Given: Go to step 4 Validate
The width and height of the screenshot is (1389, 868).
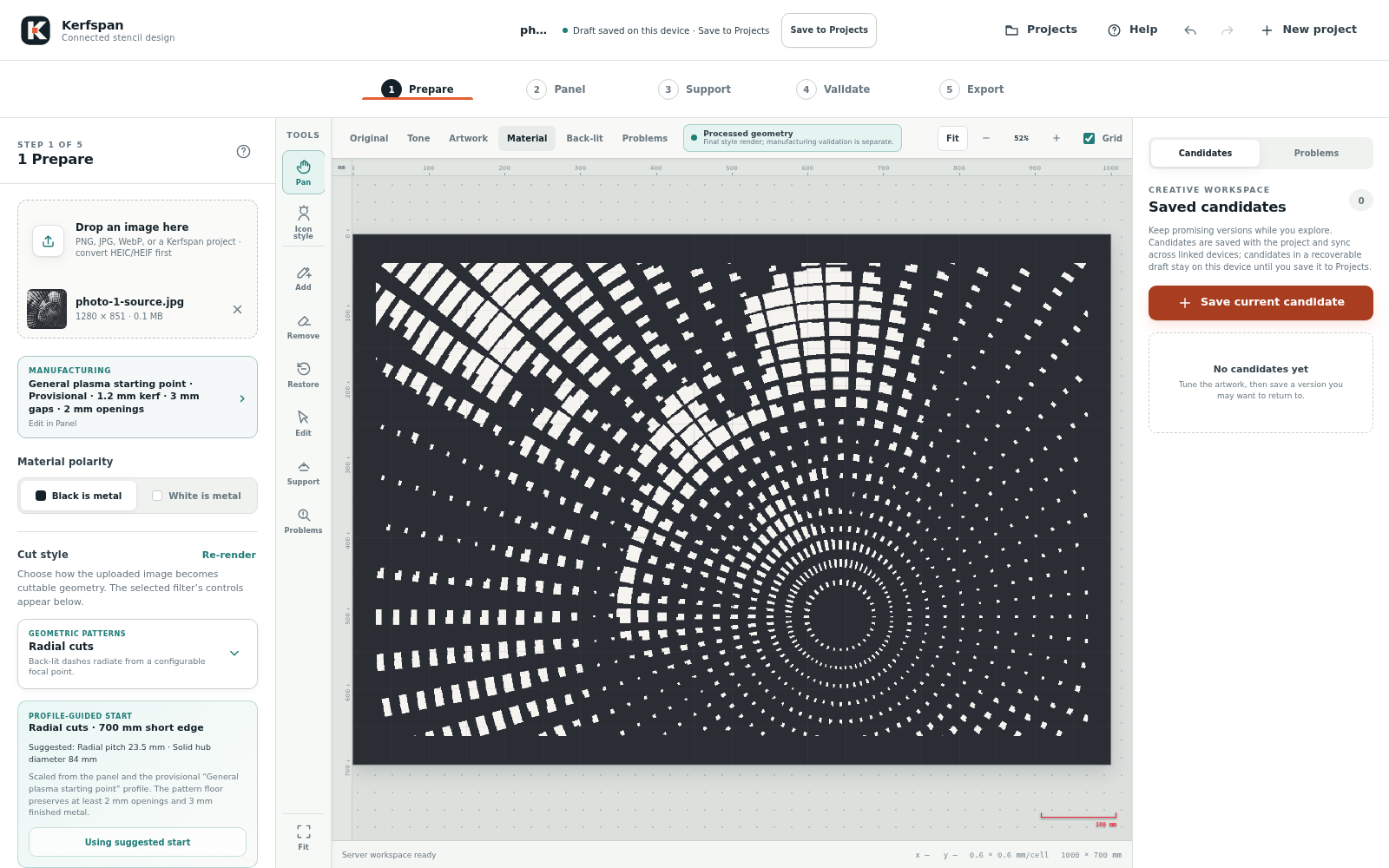Looking at the screenshot, I should 833,89.
